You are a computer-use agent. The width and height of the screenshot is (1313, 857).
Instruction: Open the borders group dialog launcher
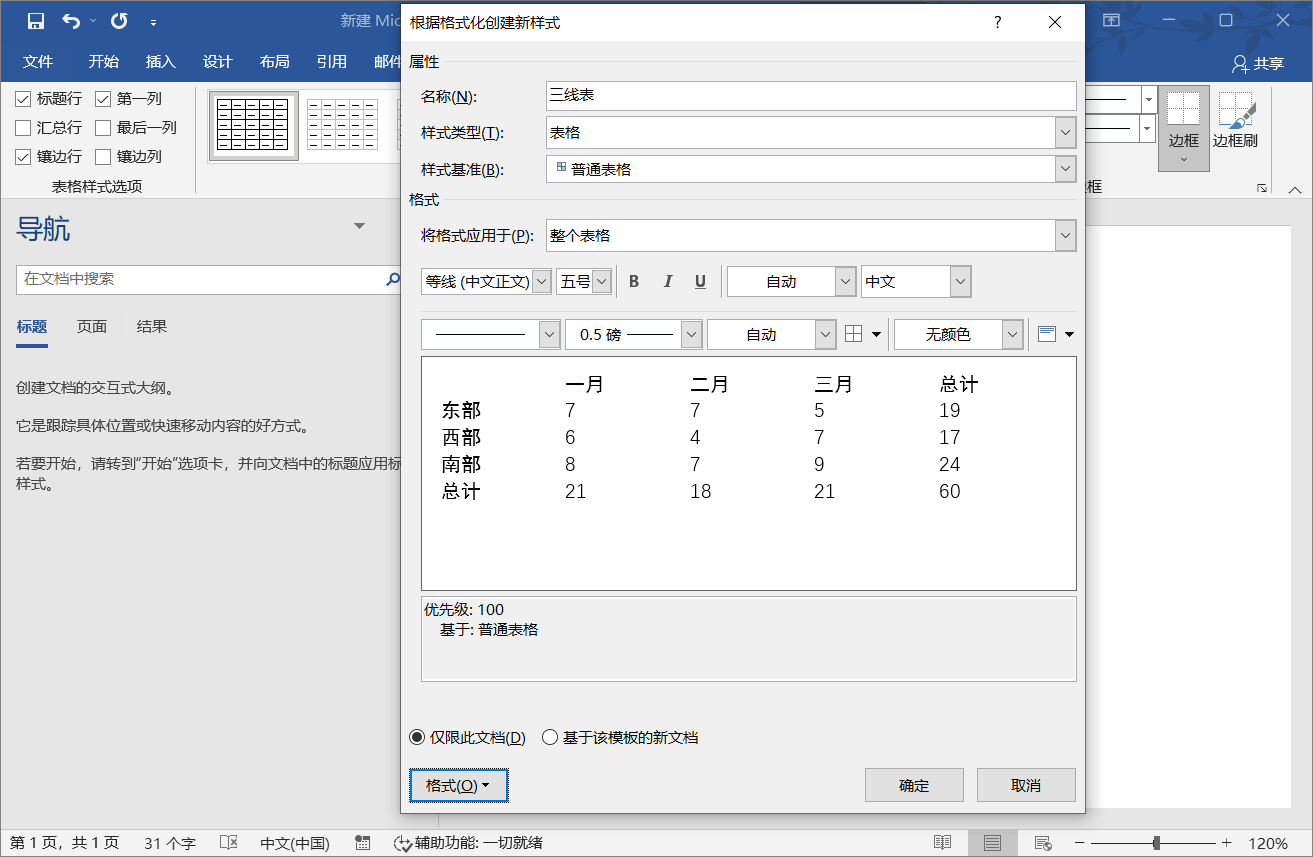pos(1262,188)
